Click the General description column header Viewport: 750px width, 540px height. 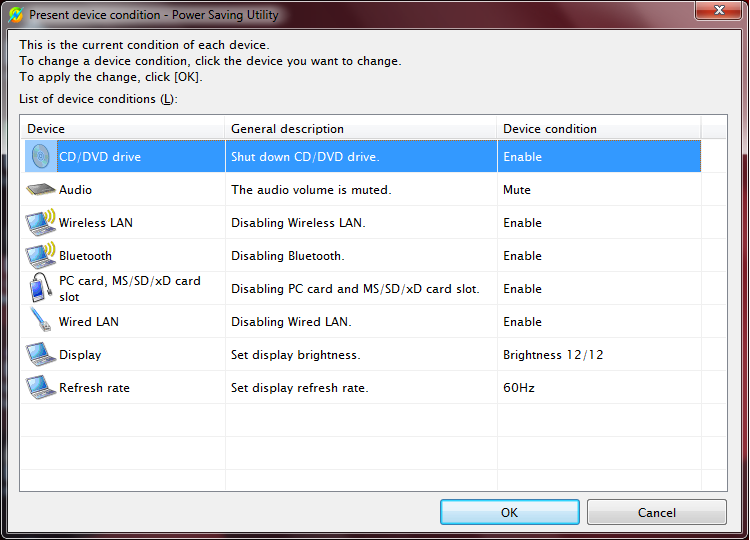[x=361, y=129]
